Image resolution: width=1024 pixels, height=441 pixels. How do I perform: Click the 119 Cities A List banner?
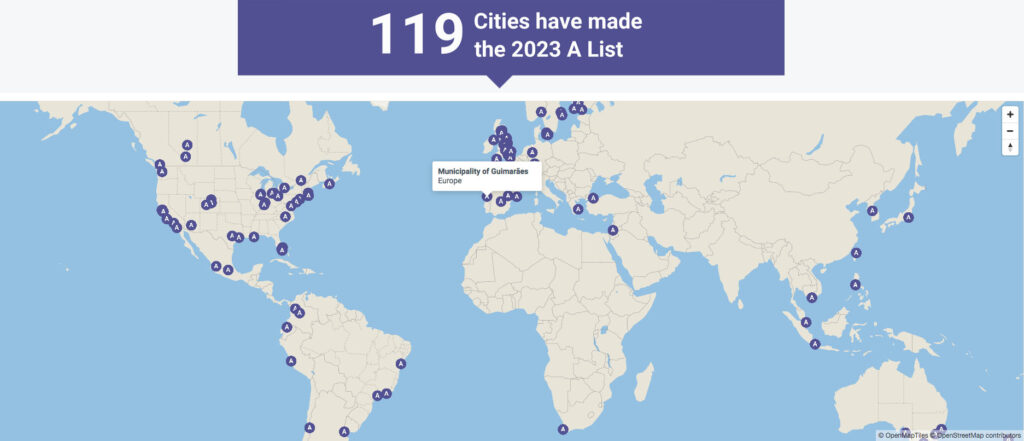(x=510, y=36)
